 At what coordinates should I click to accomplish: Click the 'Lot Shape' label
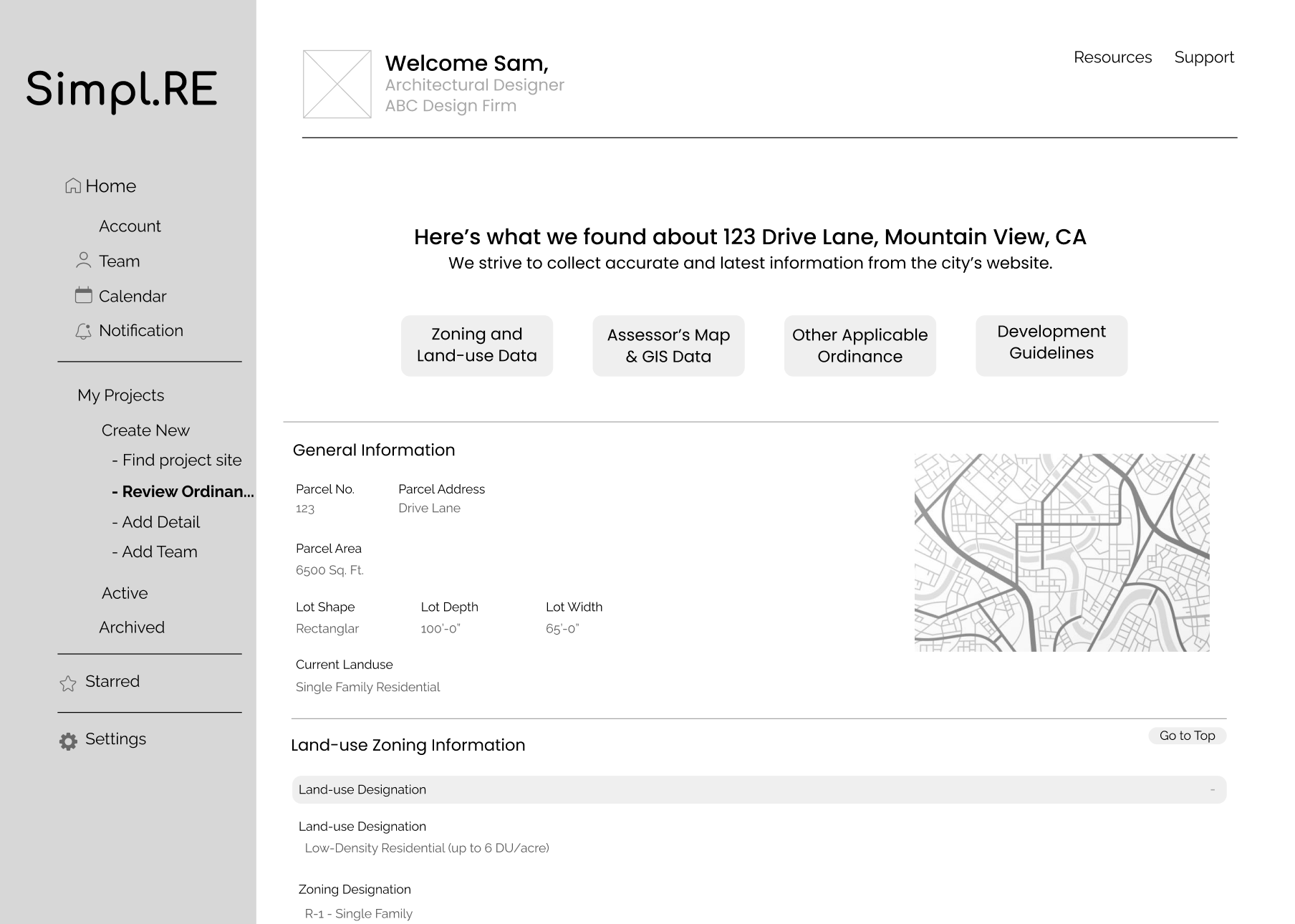coord(325,607)
